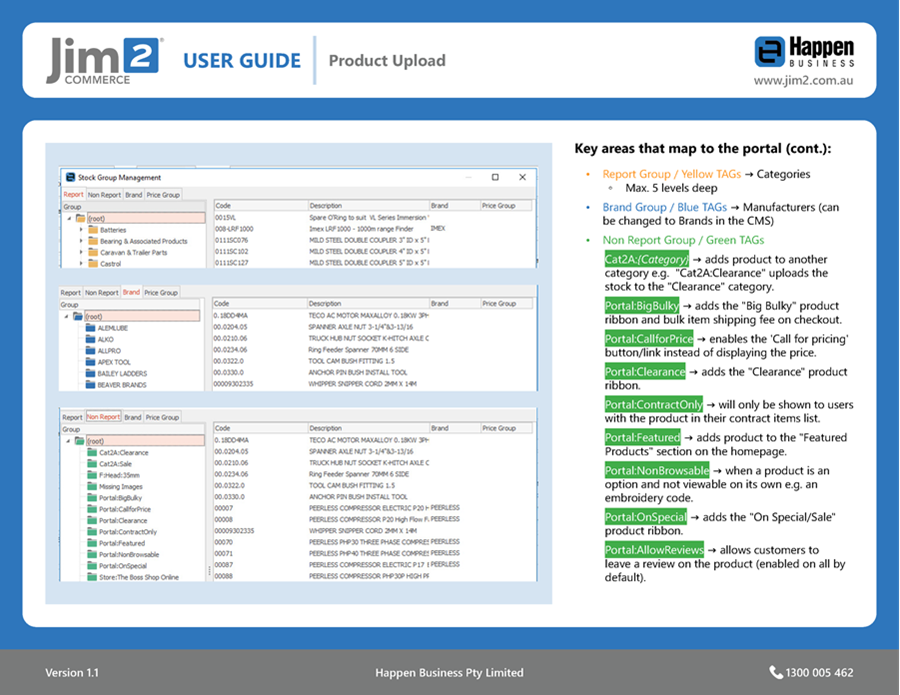Select the row with code 0111SC102
900x695 pixels.
coord(374,251)
